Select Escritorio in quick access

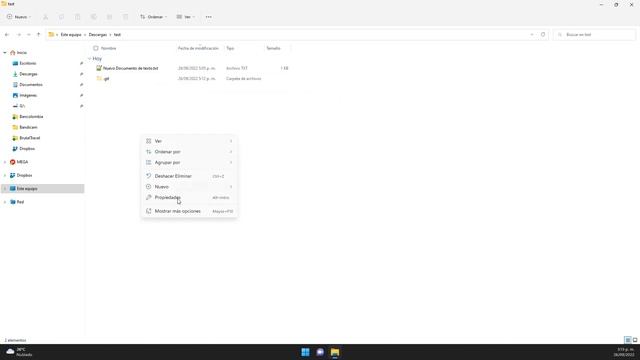pos(28,63)
